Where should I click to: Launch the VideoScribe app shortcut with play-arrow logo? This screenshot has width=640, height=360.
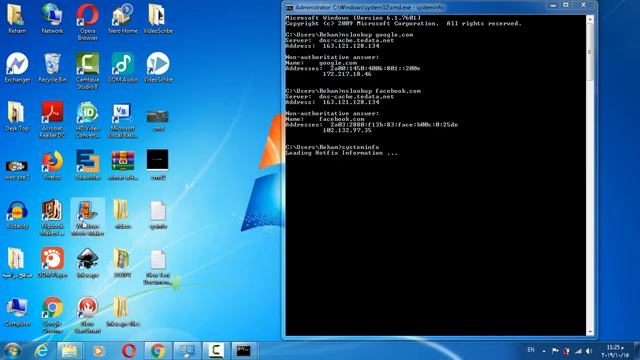pos(158,68)
